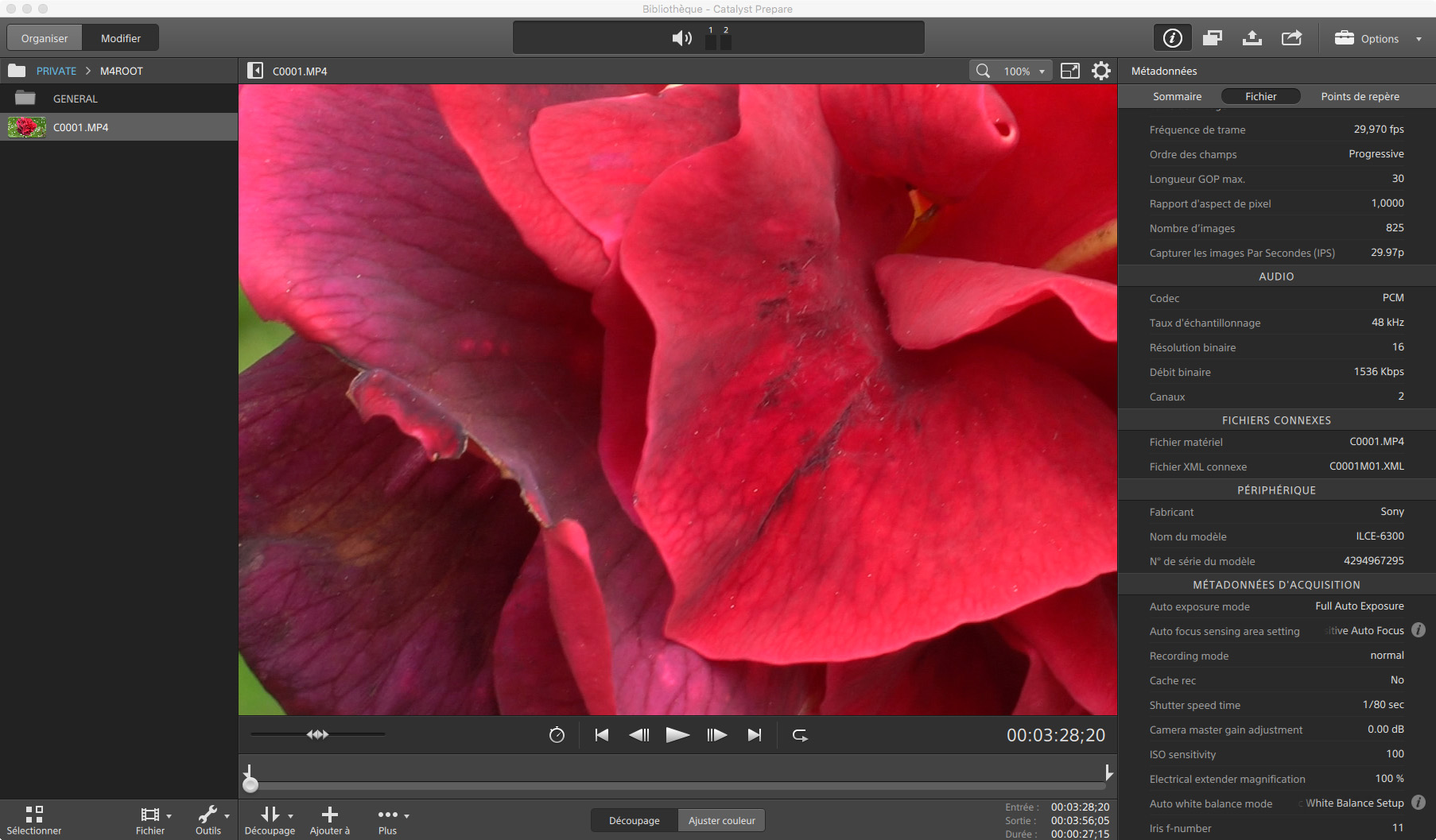
Task: Click the shuttle speed slider handle
Action: 318,734
